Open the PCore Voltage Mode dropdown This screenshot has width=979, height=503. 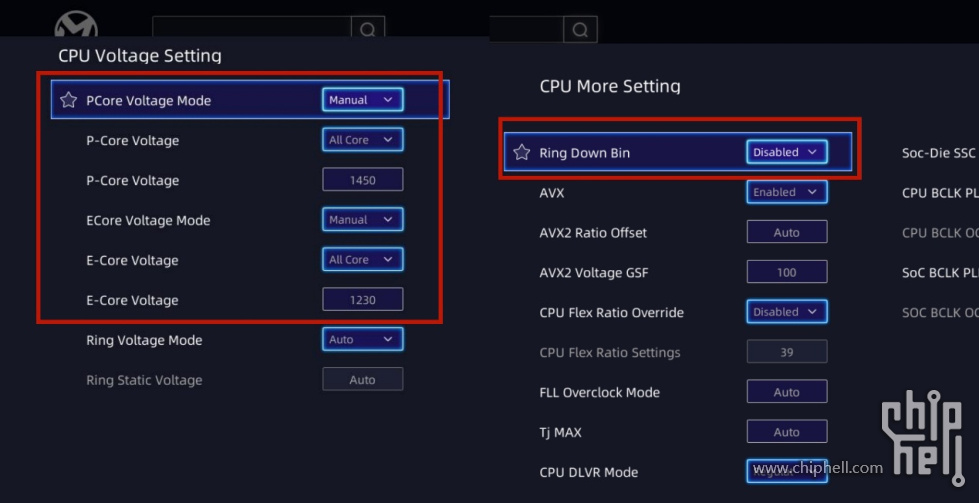point(363,100)
